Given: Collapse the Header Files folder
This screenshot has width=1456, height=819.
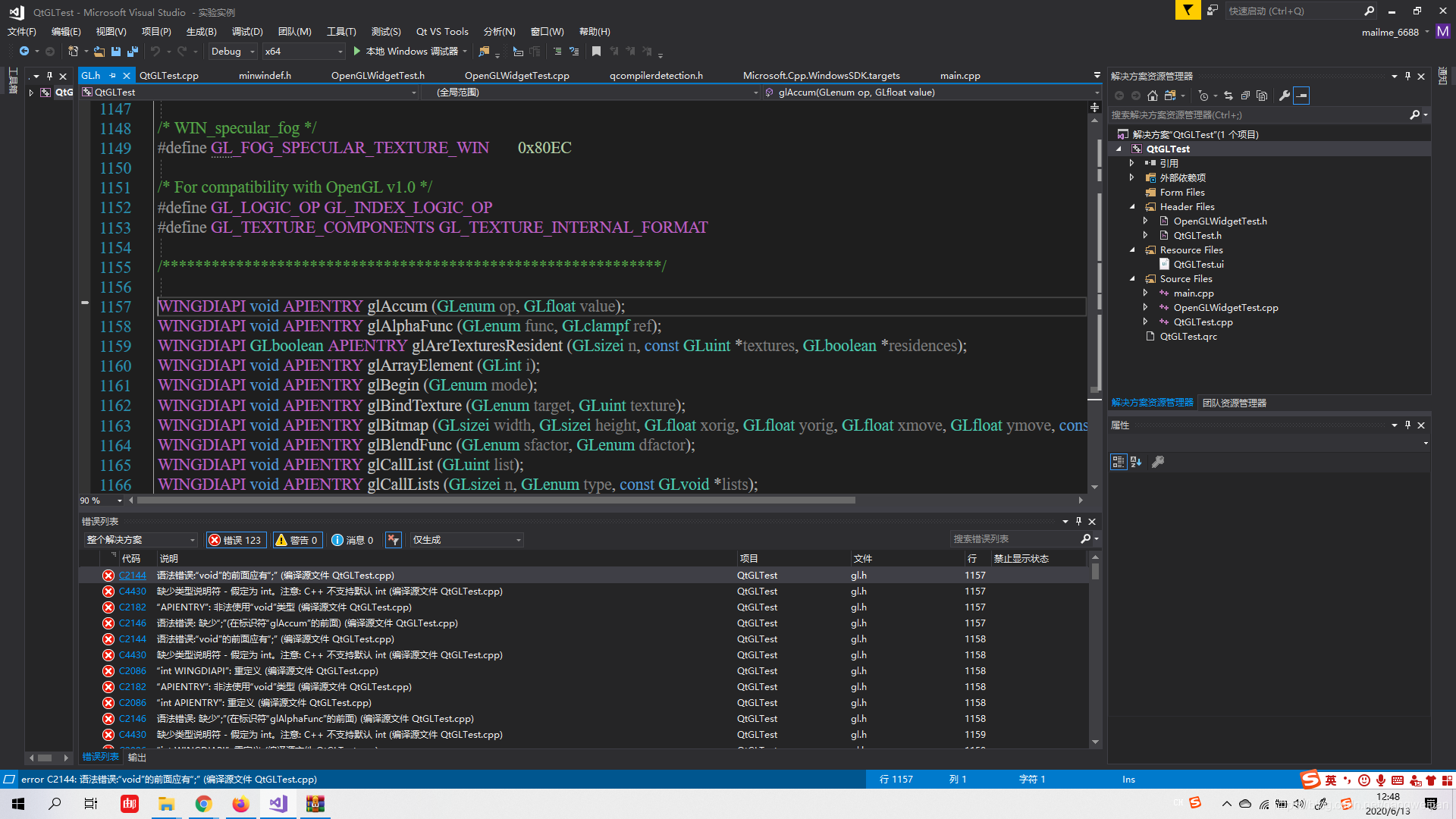Looking at the screenshot, I should point(1133,206).
